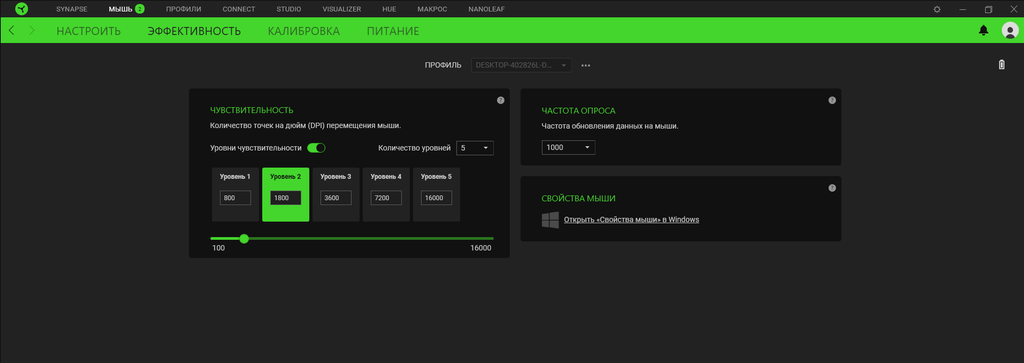Viewport: 1024px width, 363px height.
Task: Click the DPI slider handle
Action: [244, 239]
